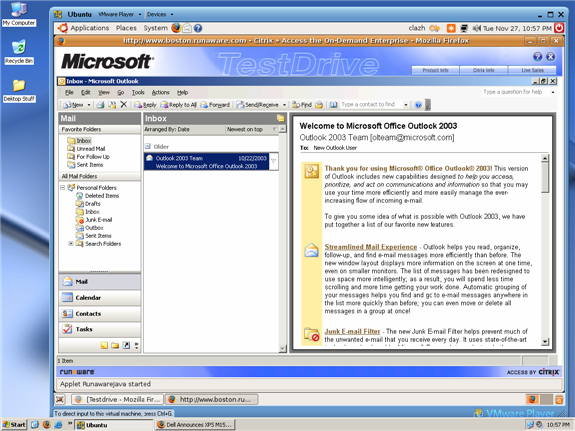The image size is (575, 431).
Task: Click the Windows Start button
Action: 14,425
